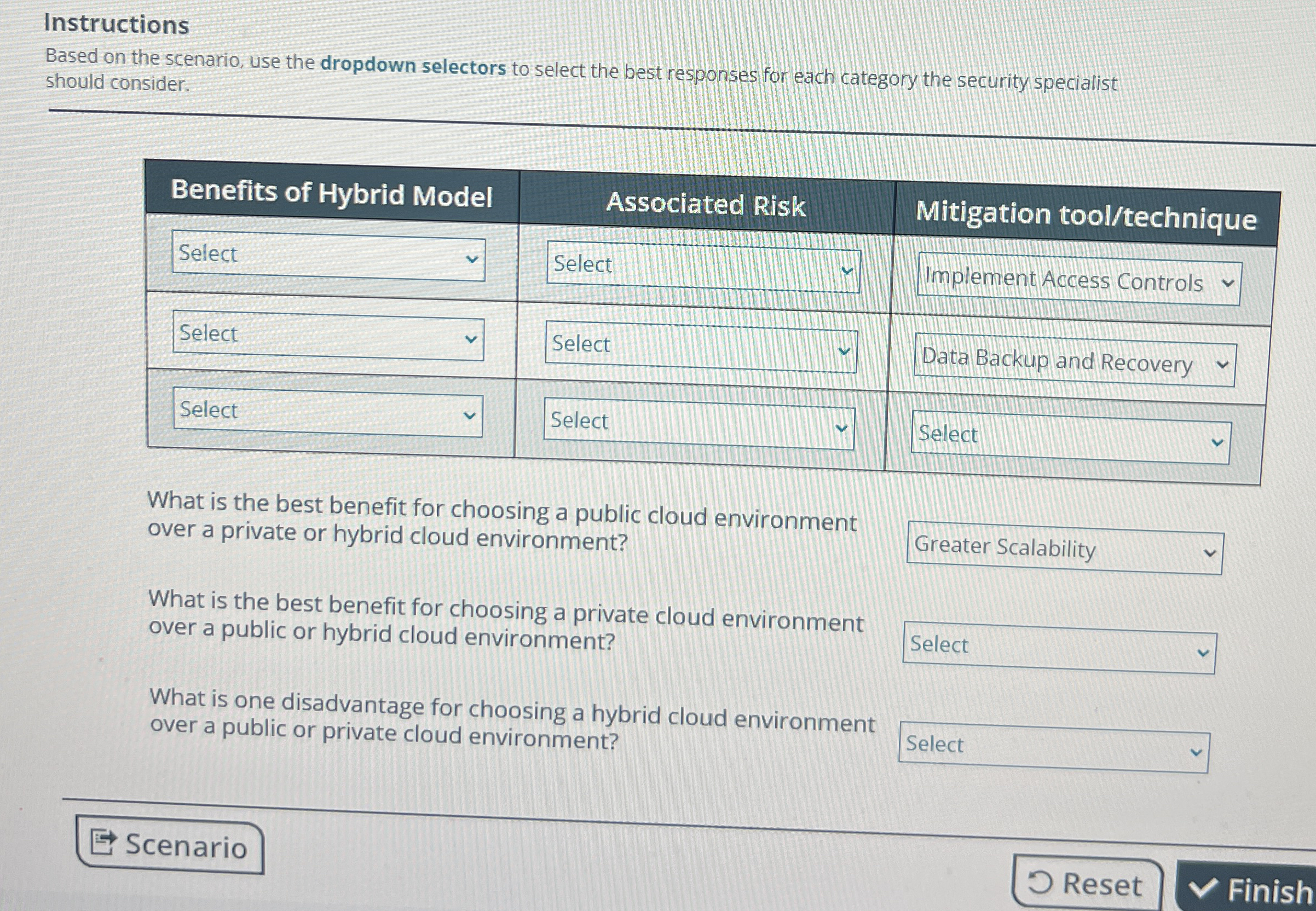Open the third Benefits of Hybrid Model dropdown
This screenshot has width=1316, height=911.
pyautogui.click(x=325, y=413)
